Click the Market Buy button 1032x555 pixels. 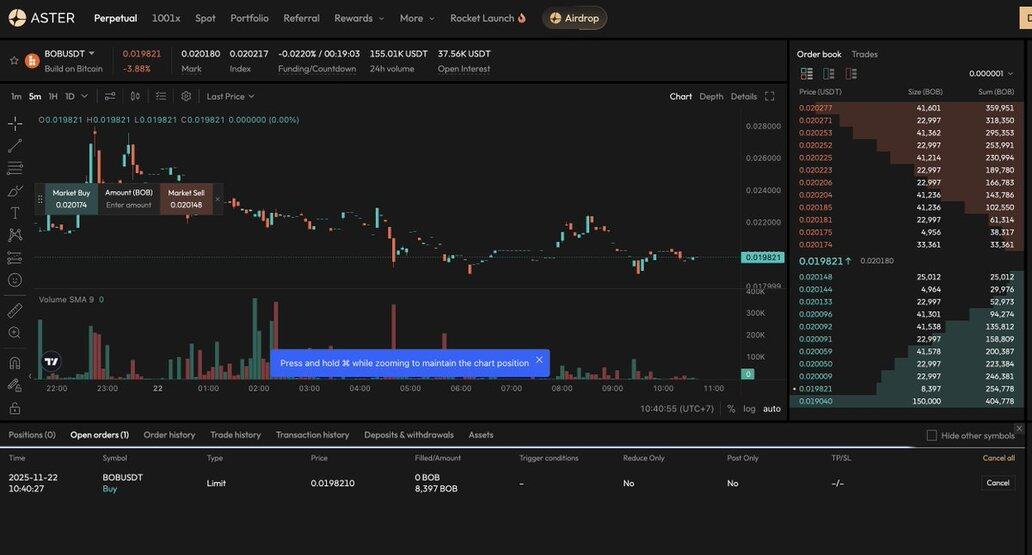[71, 198]
